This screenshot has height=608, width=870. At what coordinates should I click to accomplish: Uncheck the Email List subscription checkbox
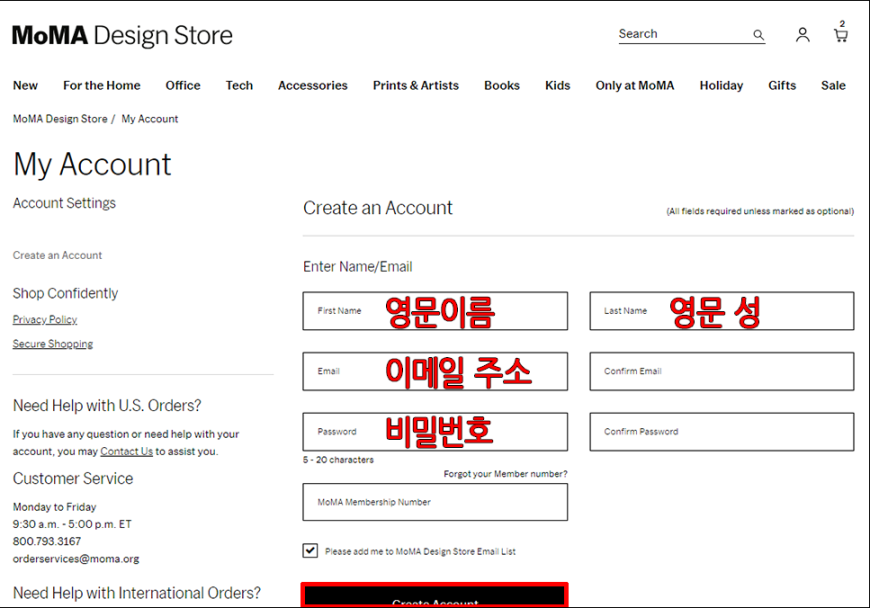pyautogui.click(x=310, y=551)
